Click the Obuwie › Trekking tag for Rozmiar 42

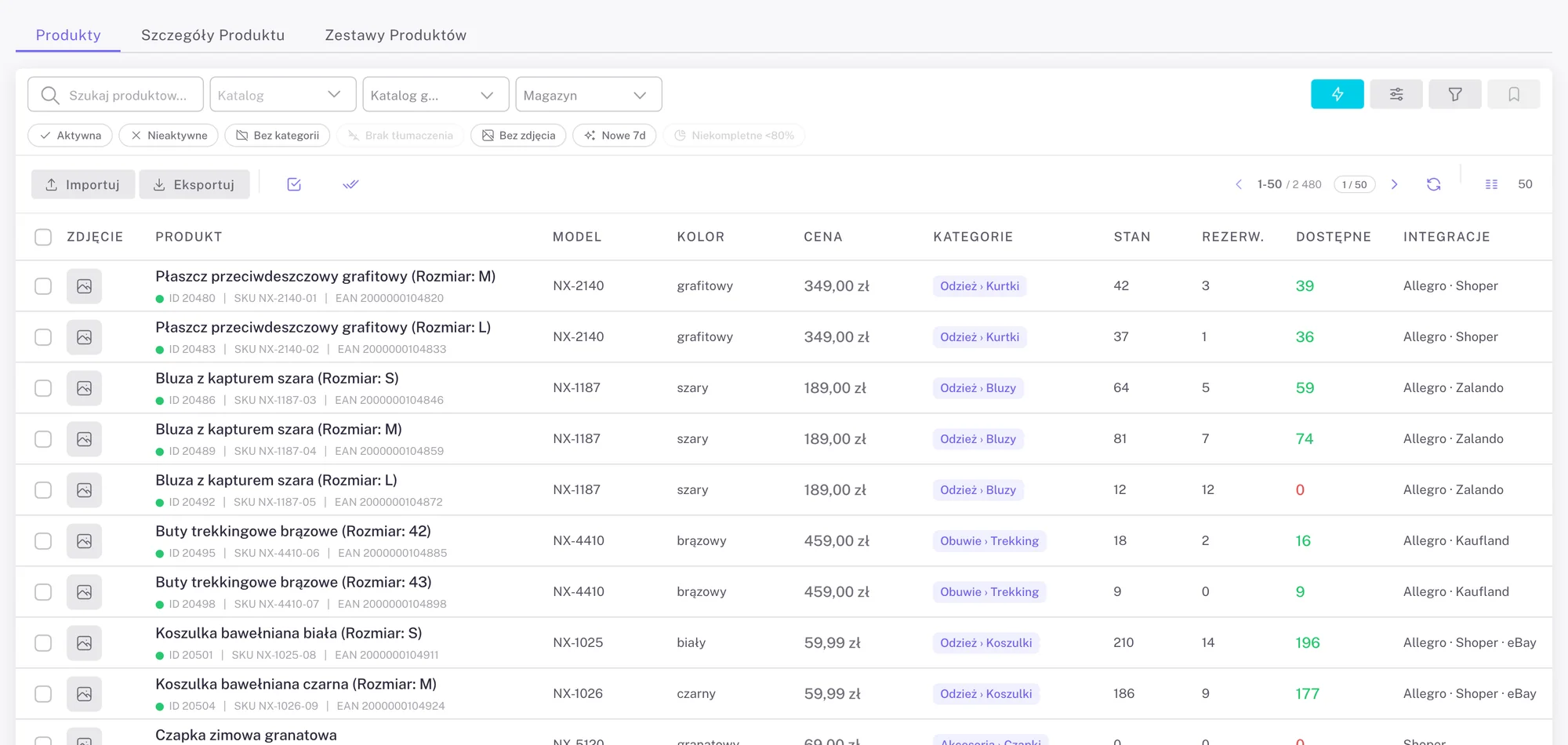coord(989,541)
